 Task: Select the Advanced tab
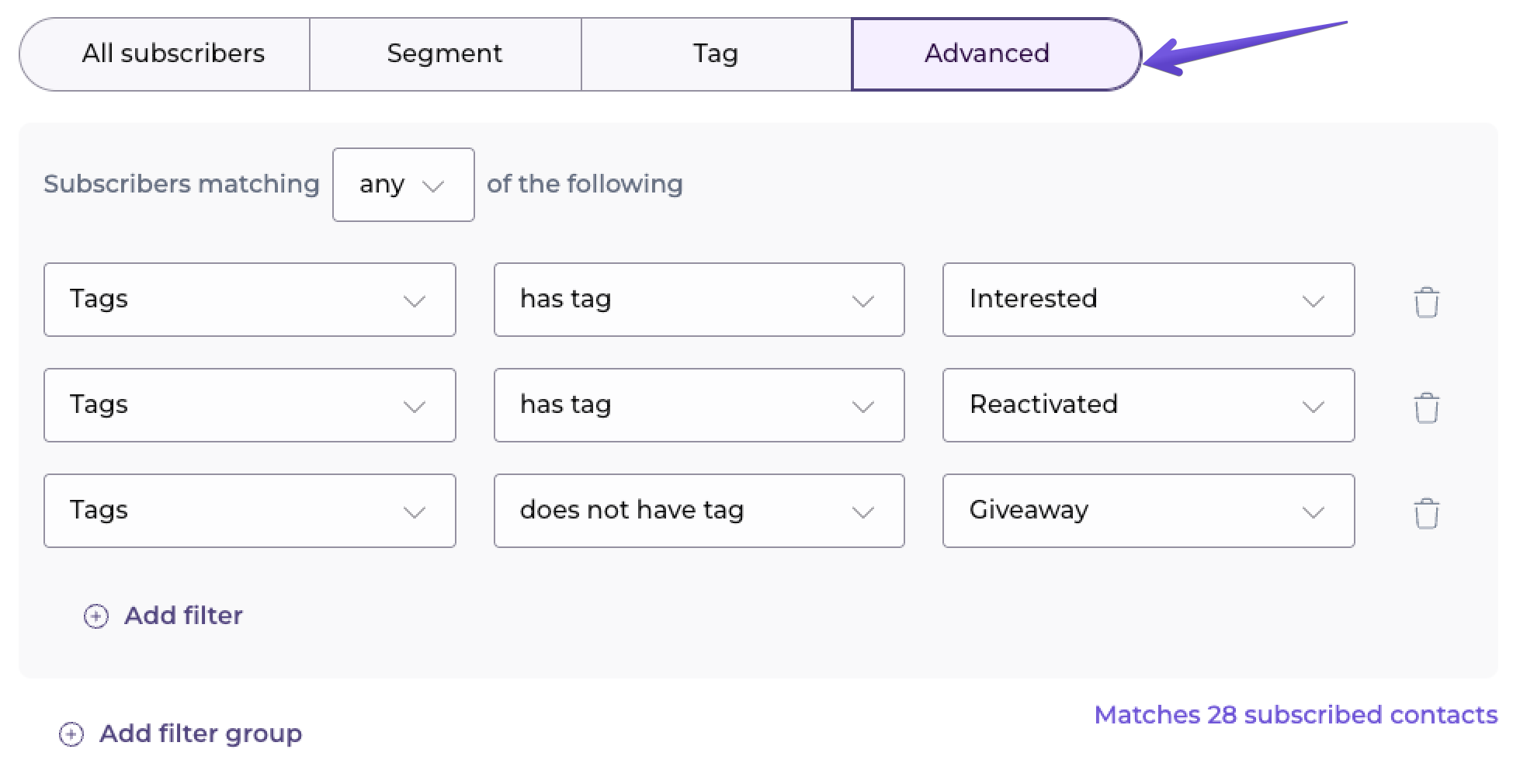point(987,54)
